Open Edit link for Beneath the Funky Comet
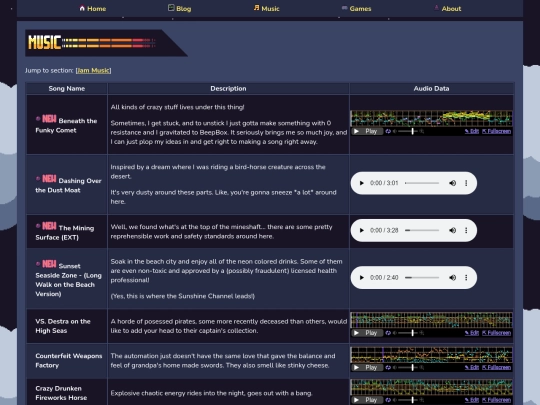Viewport: 540px width, 405px height. pos(471,131)
